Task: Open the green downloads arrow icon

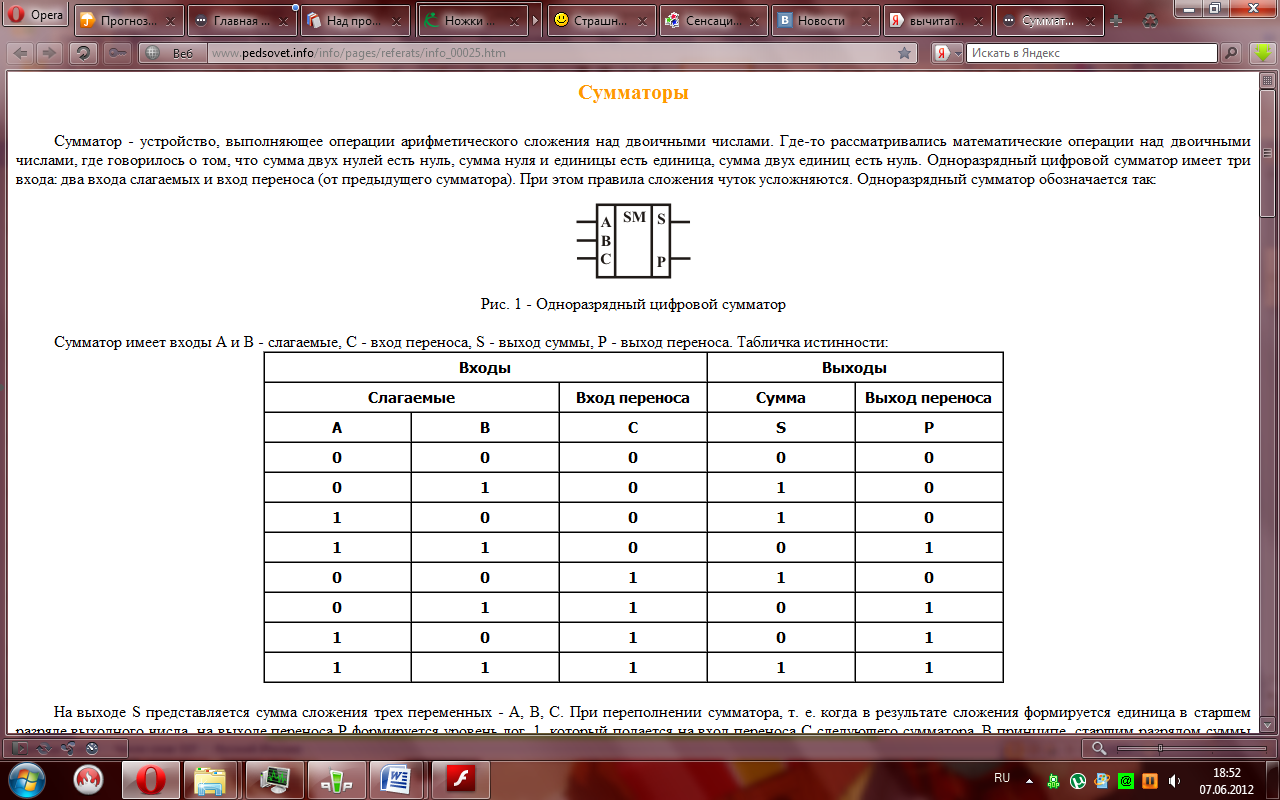Action: 1261,53
